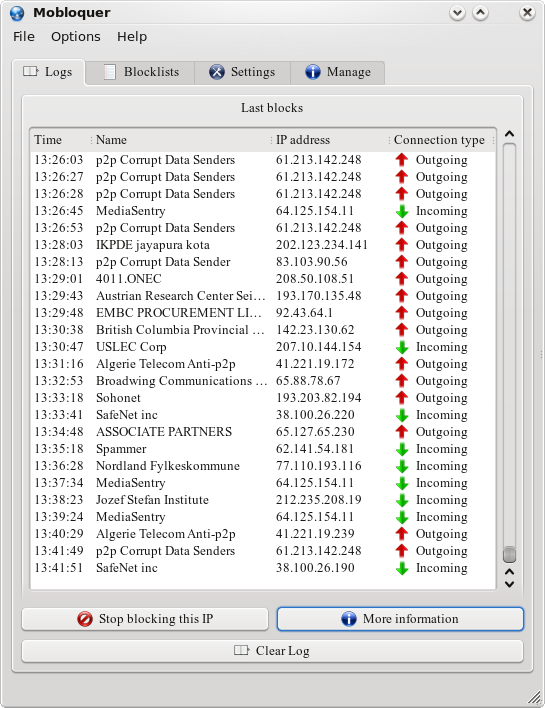This screenshot has width=545, height=708.
Task: Click the scrollbar thumb handle
Action: point(509,554)
